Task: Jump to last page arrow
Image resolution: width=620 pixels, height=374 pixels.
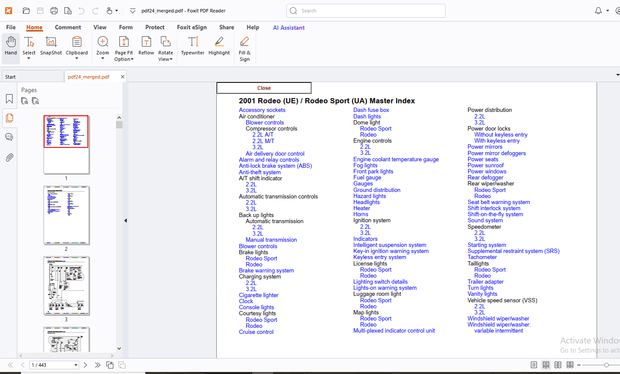Action: click(x=97, y=365)
